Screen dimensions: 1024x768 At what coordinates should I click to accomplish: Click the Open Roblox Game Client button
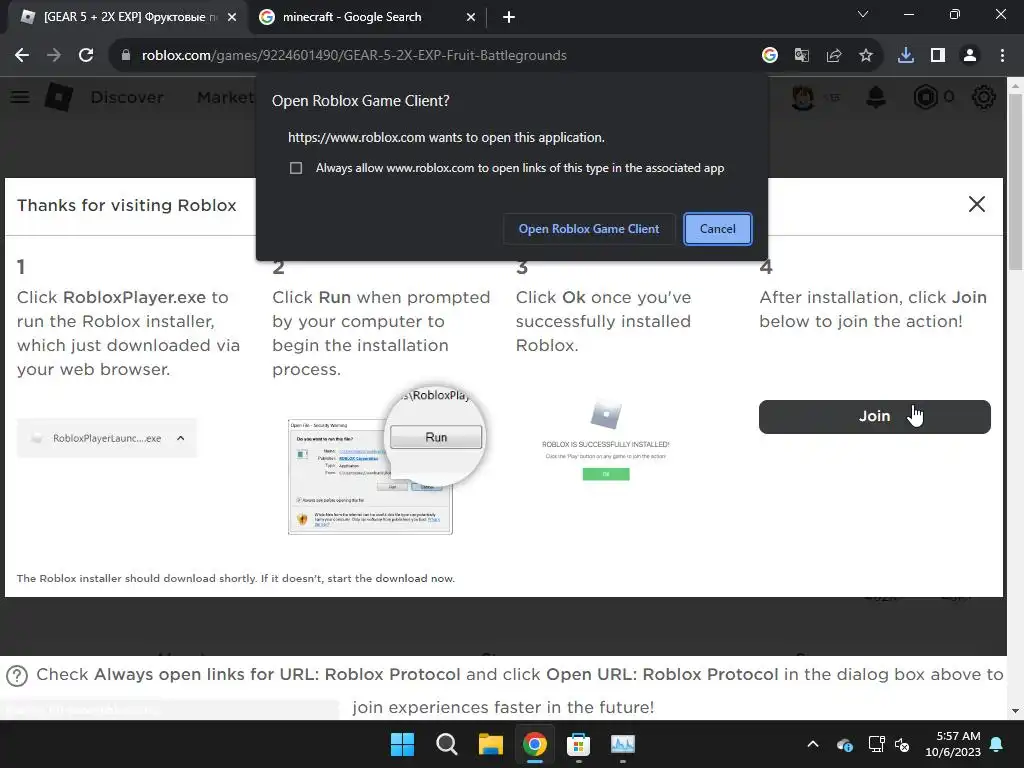pyautogui.click(x=588, y=229)
